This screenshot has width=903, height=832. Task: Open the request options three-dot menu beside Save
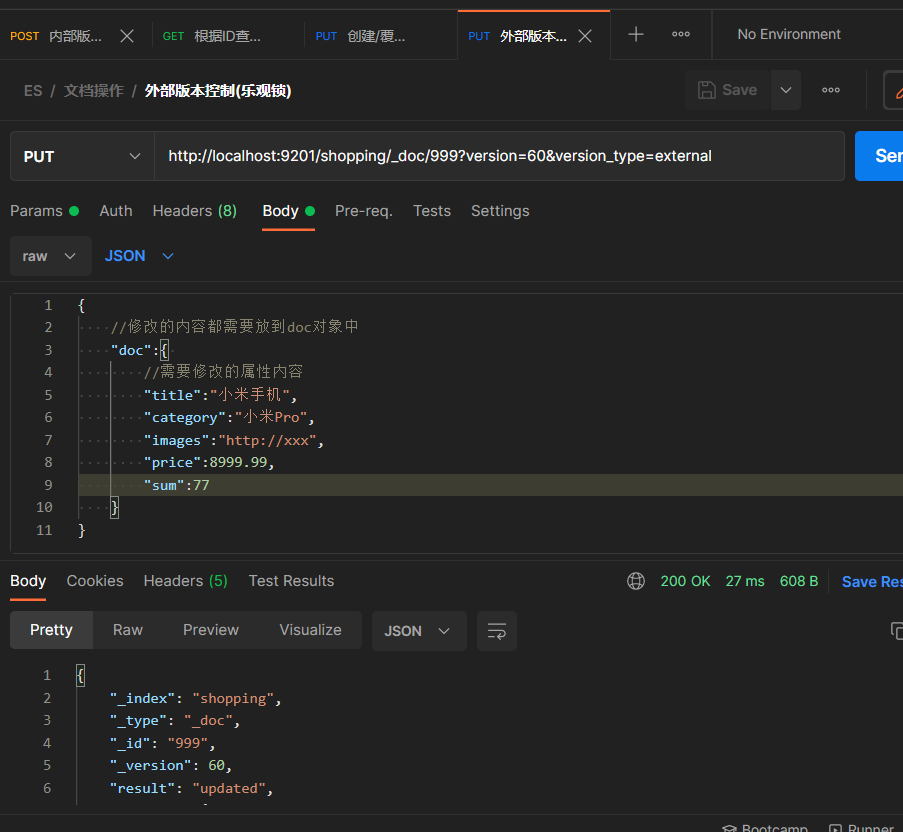click(830, 90)
